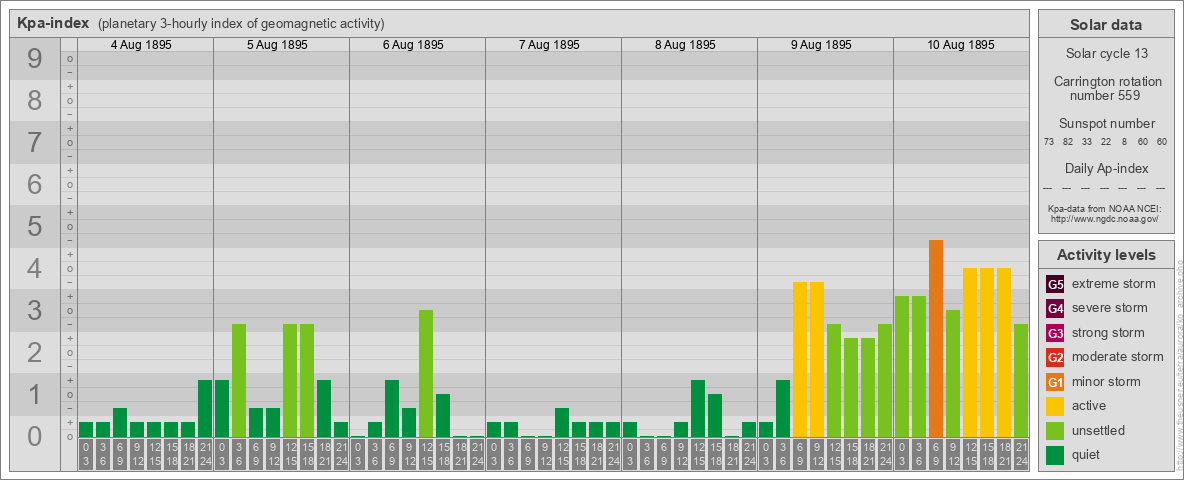1184x480 pixels.
Task: Select the yellow 12-15 bar on 10 Aug 1895
Action: [970, 353]
